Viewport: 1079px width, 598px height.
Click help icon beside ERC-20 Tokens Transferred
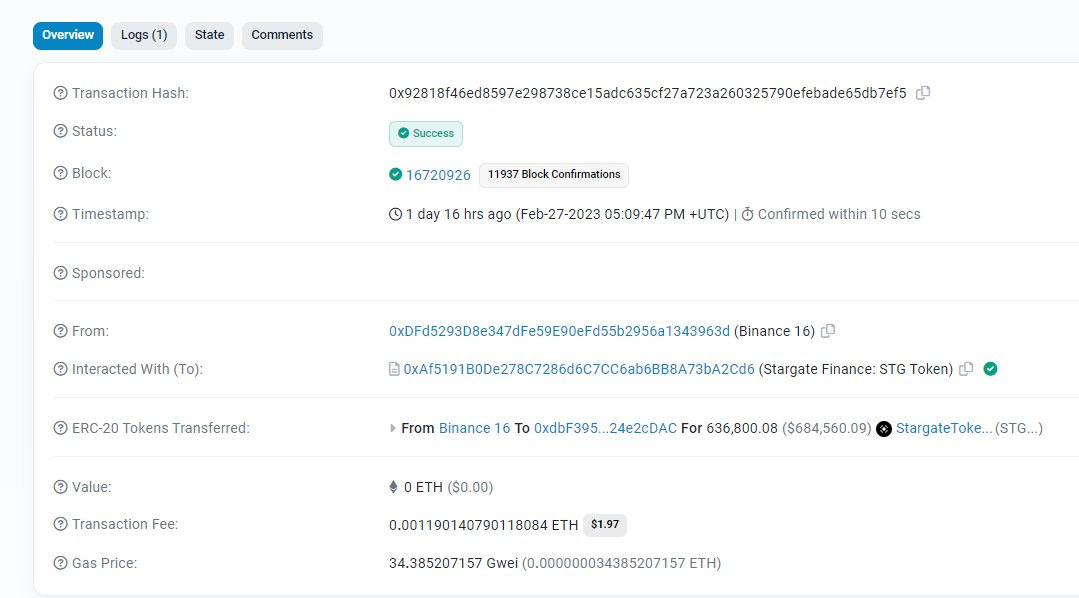[x=61, y=428]
